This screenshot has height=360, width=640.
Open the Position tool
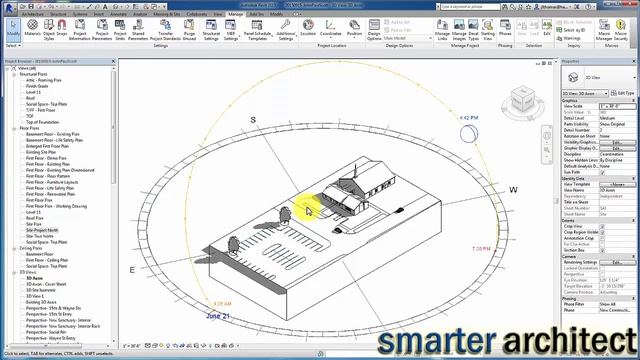[354, 28]
